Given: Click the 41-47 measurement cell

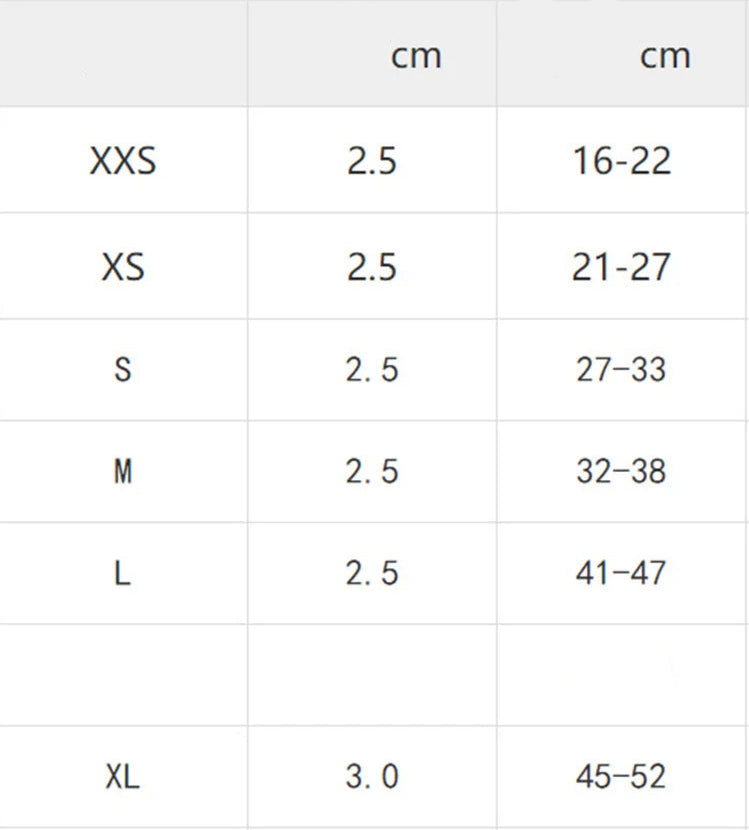Looking at the screenshot, I should pos(621,573).
